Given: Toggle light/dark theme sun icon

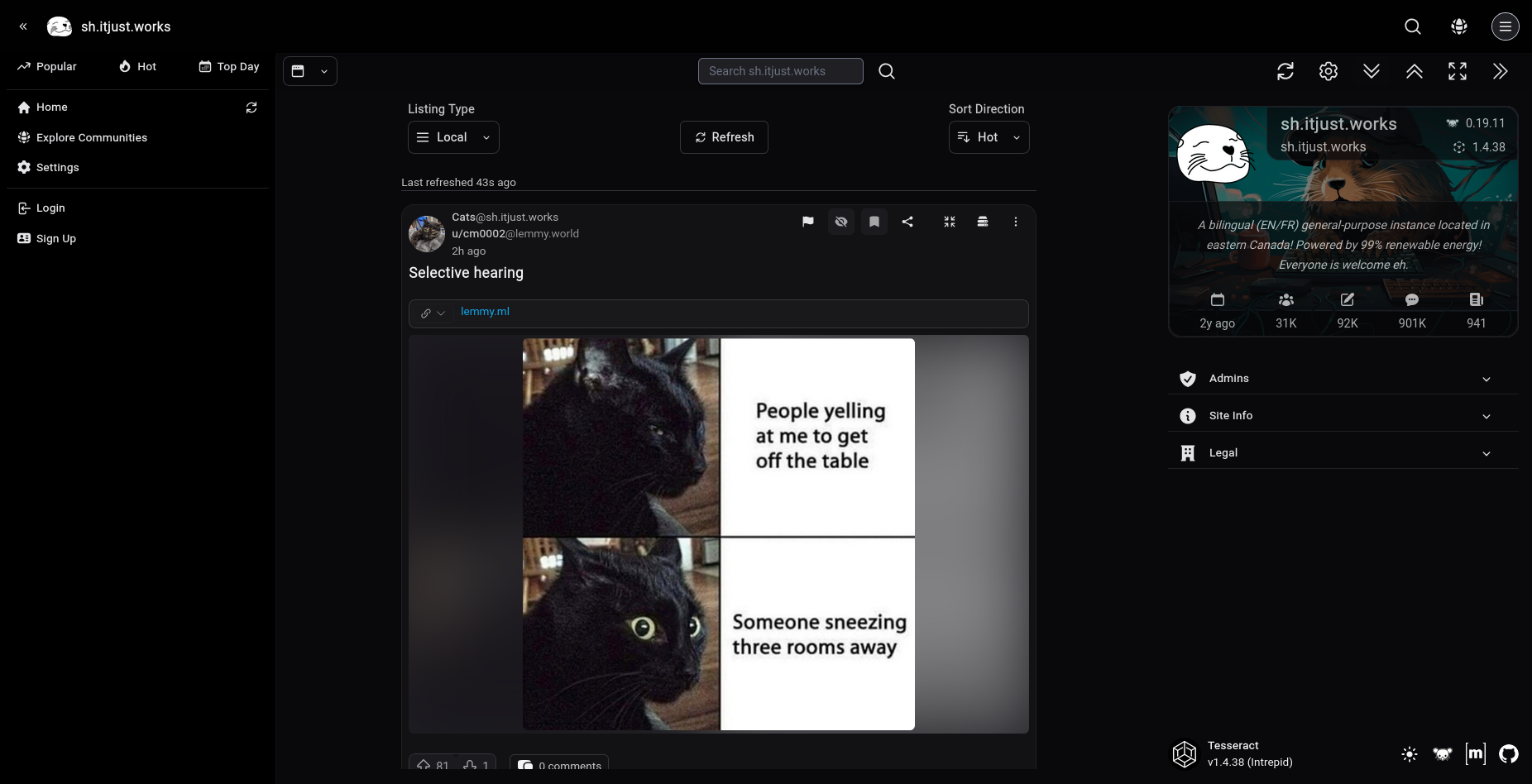Looking at the screenshot, I should pos(1410,753).
